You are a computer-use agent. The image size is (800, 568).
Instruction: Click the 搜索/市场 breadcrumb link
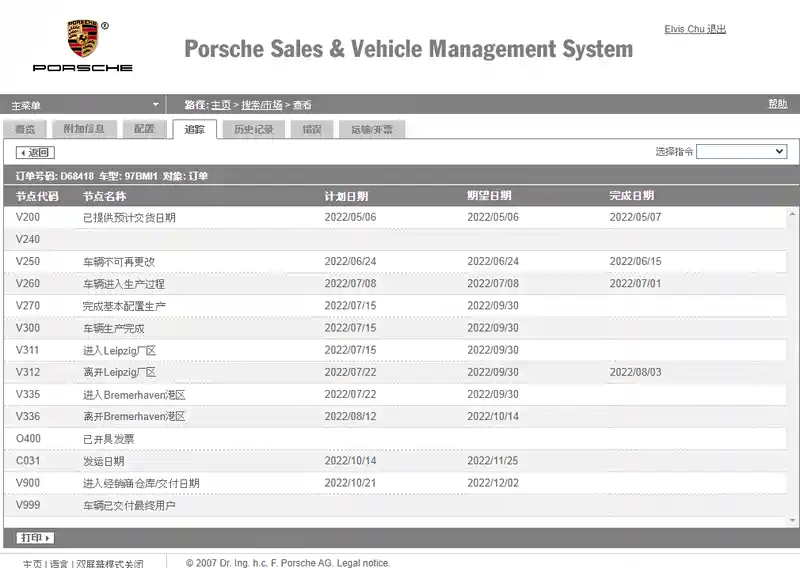(260, 105)
